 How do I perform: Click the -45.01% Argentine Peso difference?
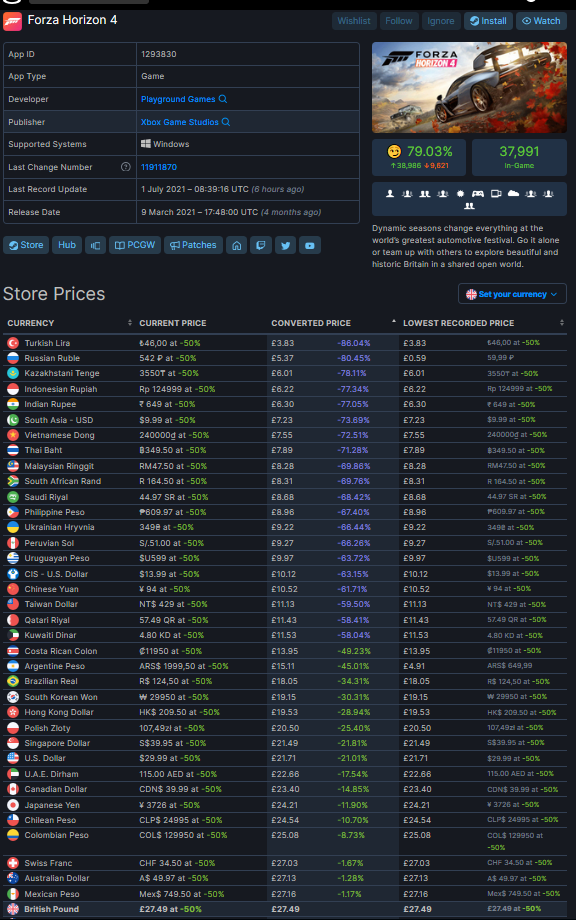[354, 666]
